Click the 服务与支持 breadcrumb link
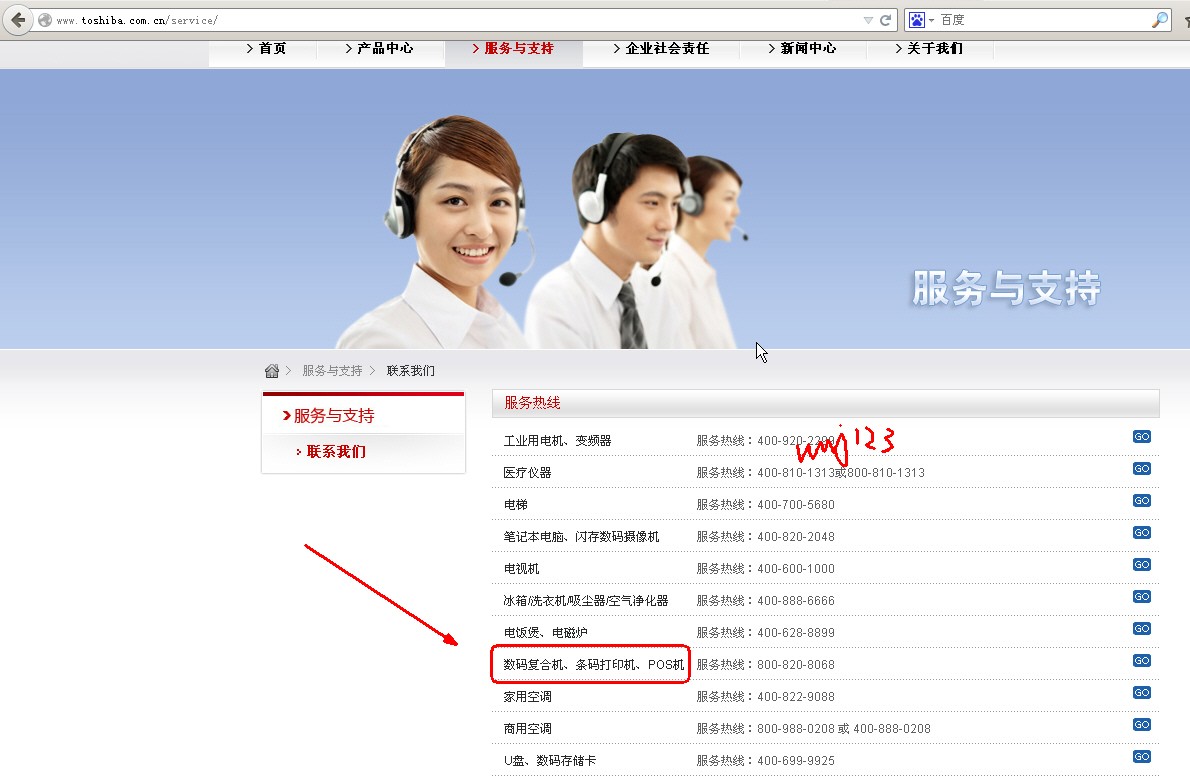The image size is (1190, 781). pos(332,371)
